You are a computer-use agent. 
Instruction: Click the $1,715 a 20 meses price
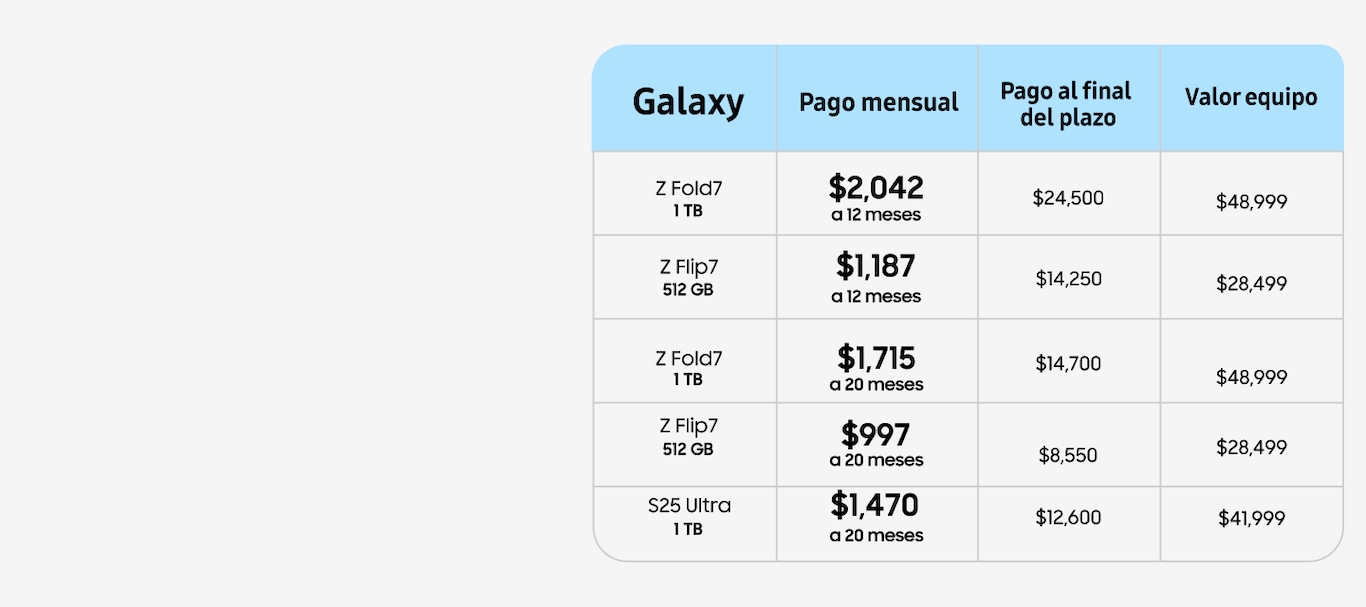pyautogui.click(x=876, y=367)
